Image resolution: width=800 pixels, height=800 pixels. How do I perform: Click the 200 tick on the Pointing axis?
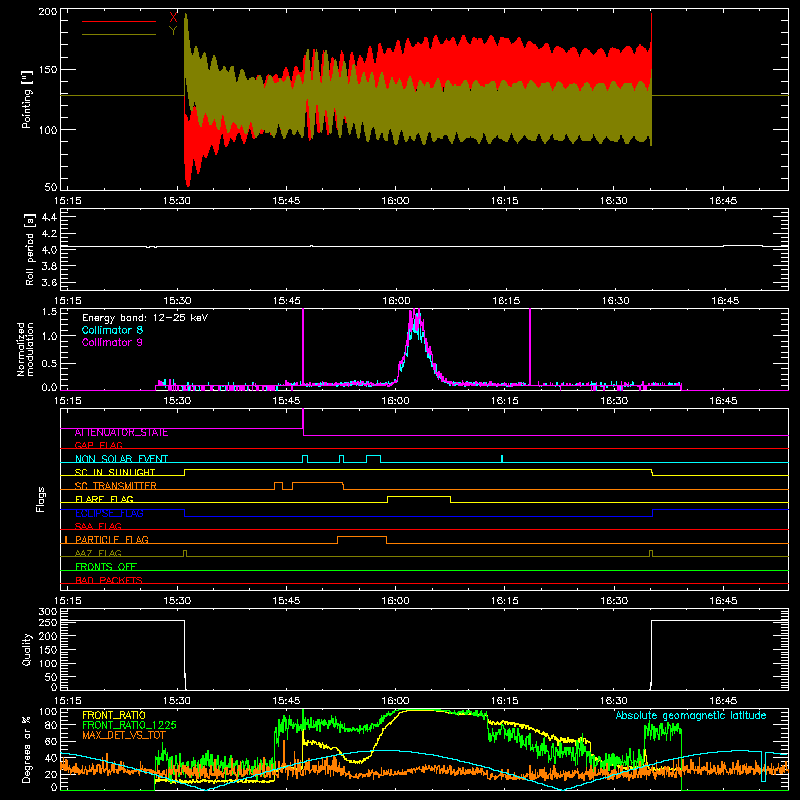pyautogui.click(x=48, y=12)
